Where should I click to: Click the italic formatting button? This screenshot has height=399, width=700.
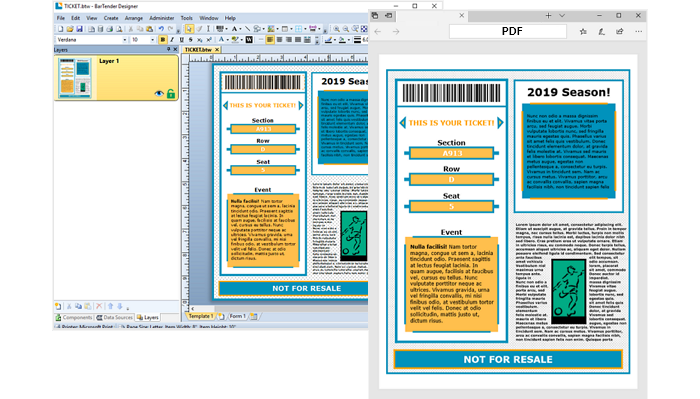click(x=172, y=40)
